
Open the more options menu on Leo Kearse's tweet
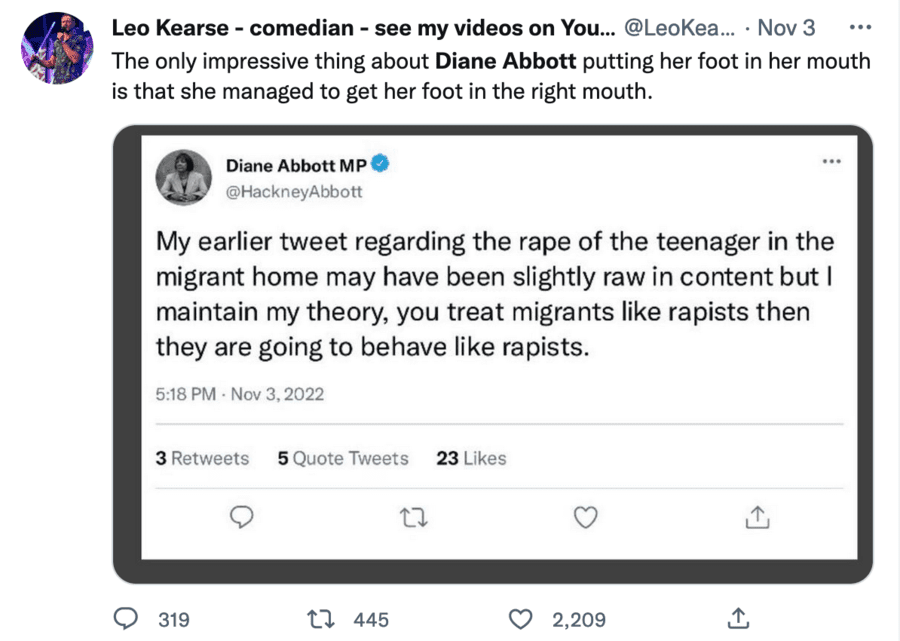[x=858, y=28]
